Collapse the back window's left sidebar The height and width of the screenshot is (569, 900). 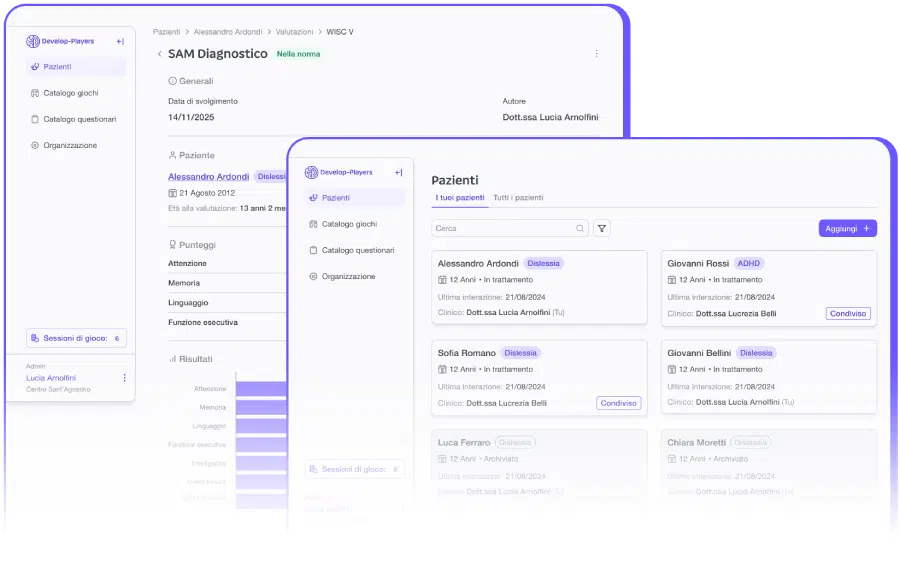coord(120,41)
